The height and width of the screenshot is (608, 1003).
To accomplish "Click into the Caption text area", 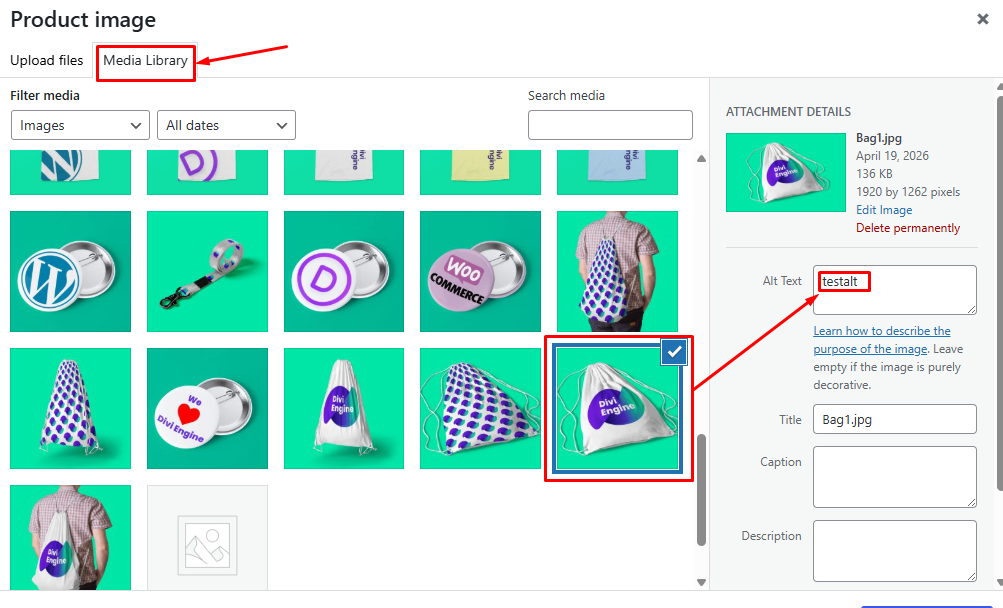I will pos(894,477).
